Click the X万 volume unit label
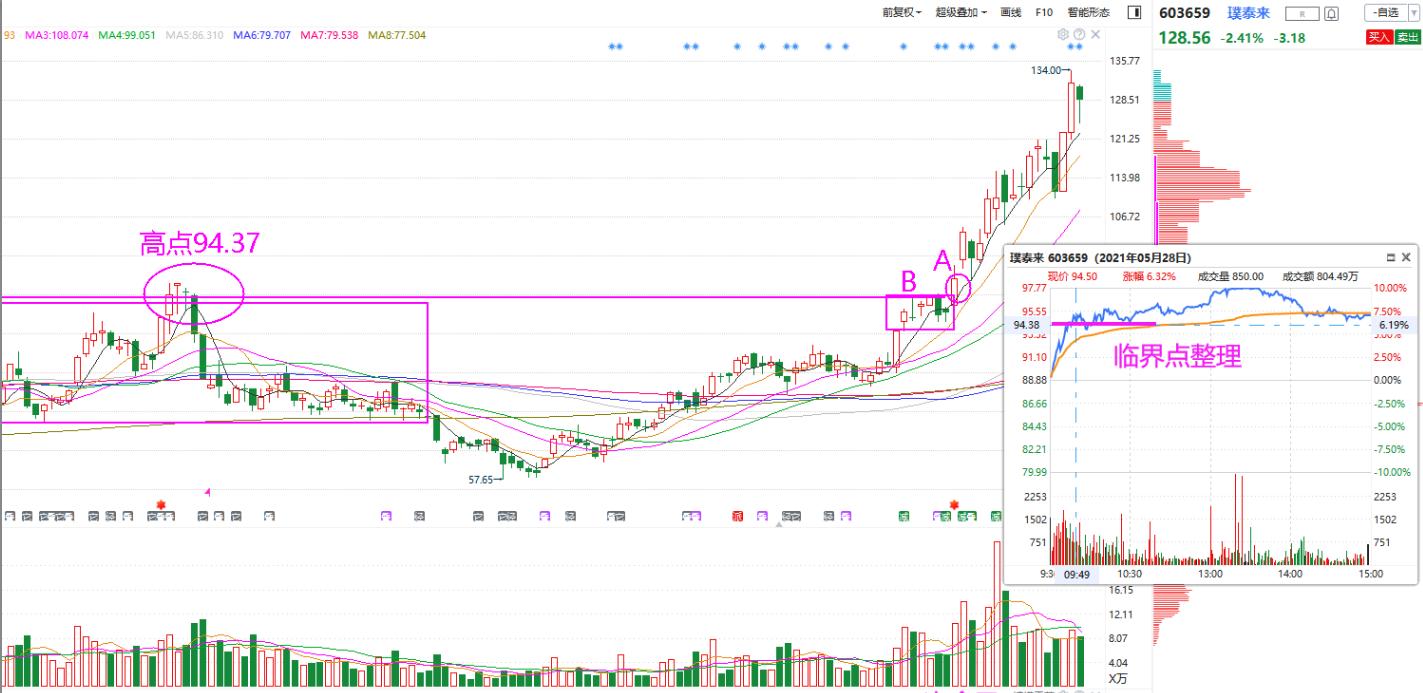The width and height of the screenshot is (1423, 693). pyautogui.click(x=1118, y=679)
